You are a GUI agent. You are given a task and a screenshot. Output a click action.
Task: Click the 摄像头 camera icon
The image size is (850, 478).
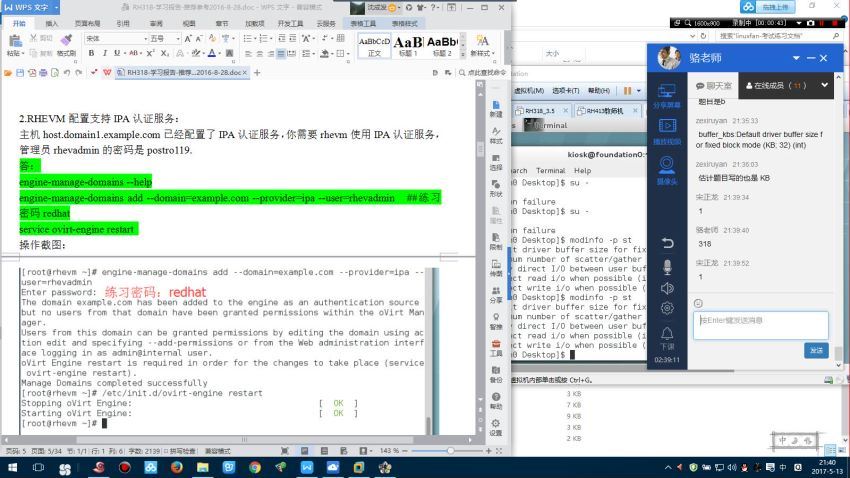pyautogui.click(x=667, y=170)
